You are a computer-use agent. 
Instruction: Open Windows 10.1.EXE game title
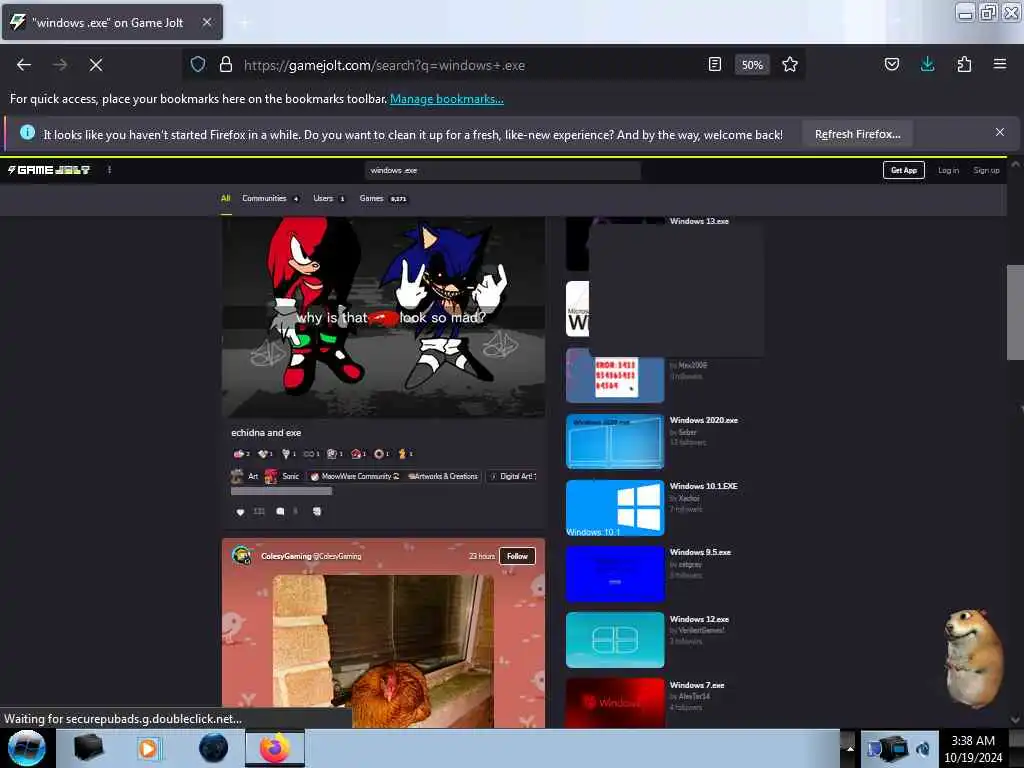click(x=703, y=487)
